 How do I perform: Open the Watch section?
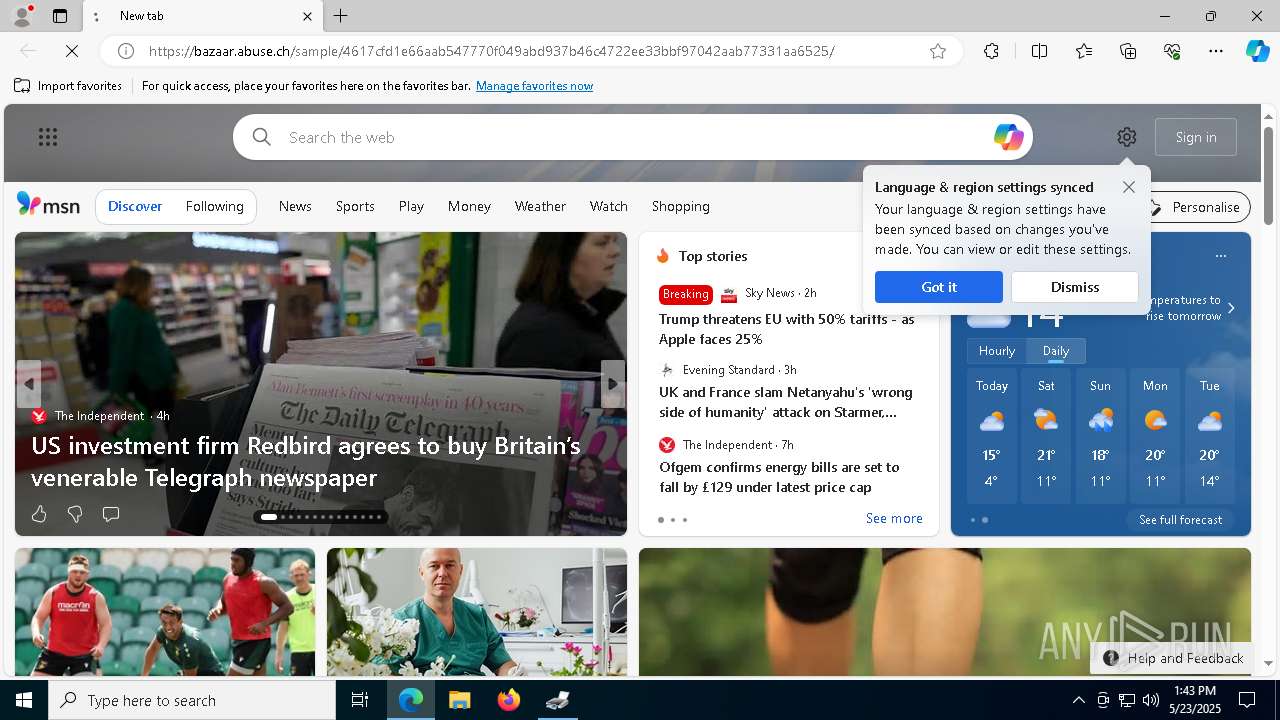point(609,206)
